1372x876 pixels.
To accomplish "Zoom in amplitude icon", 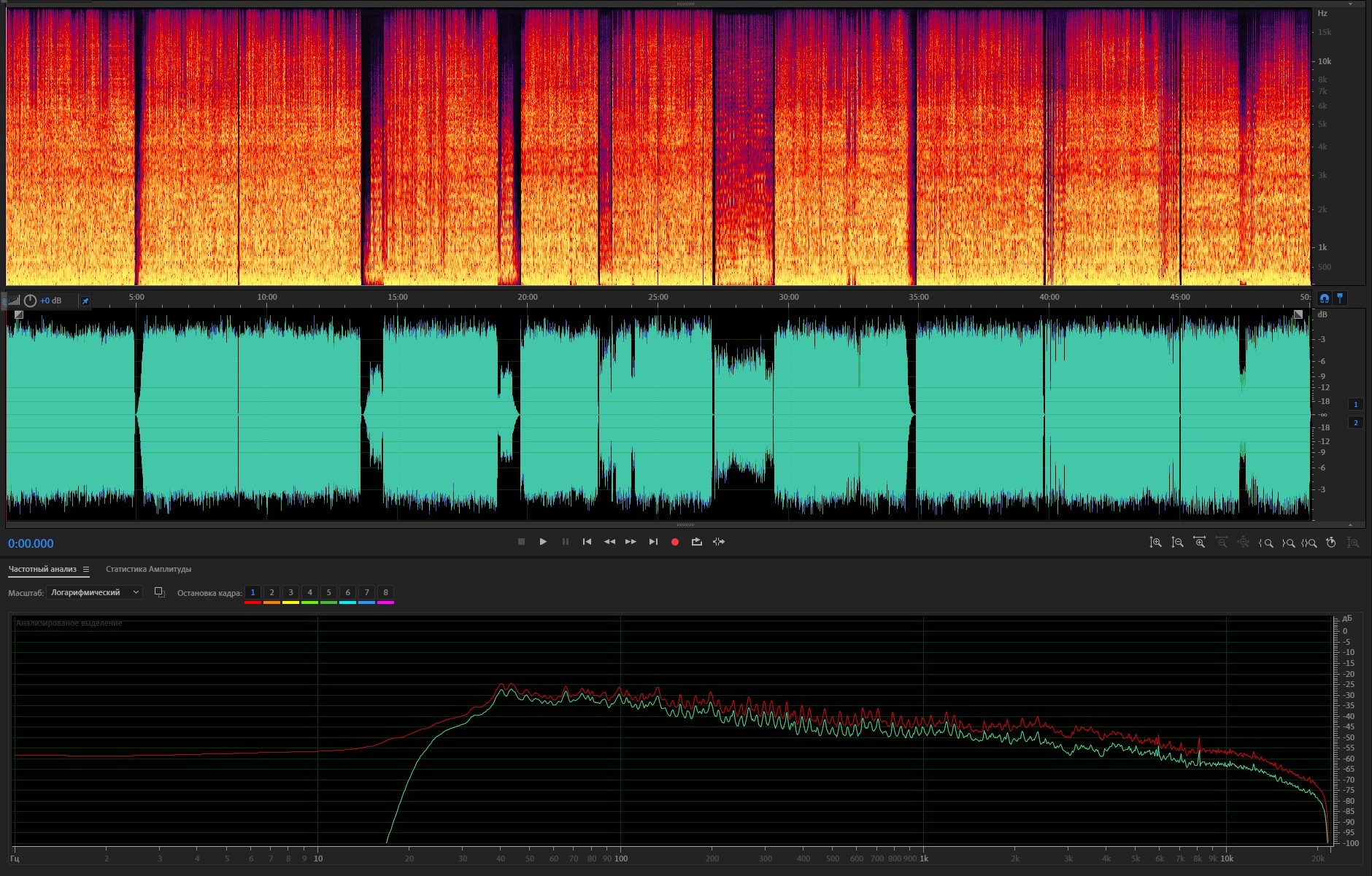I will (1156, 543).
